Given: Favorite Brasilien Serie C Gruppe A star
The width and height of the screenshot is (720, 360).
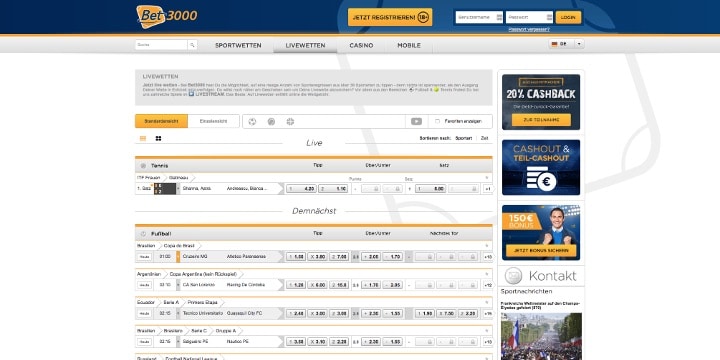Looking at the screenshot, I should (x=486, y=331).
